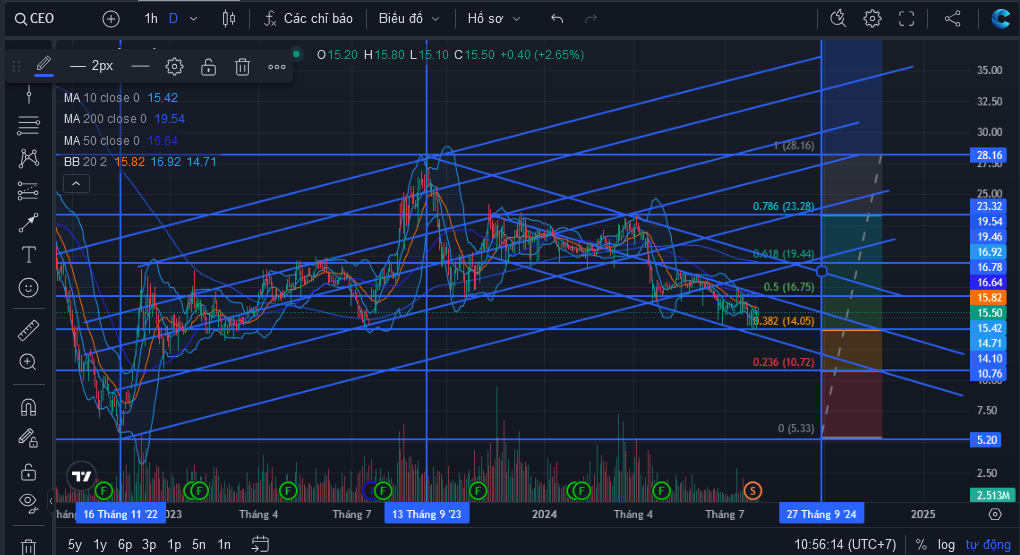Add a symbol to compare with plus icon
Viewport: 1020px width, 555px height.
pyautogui.click(x=111, y=19)
